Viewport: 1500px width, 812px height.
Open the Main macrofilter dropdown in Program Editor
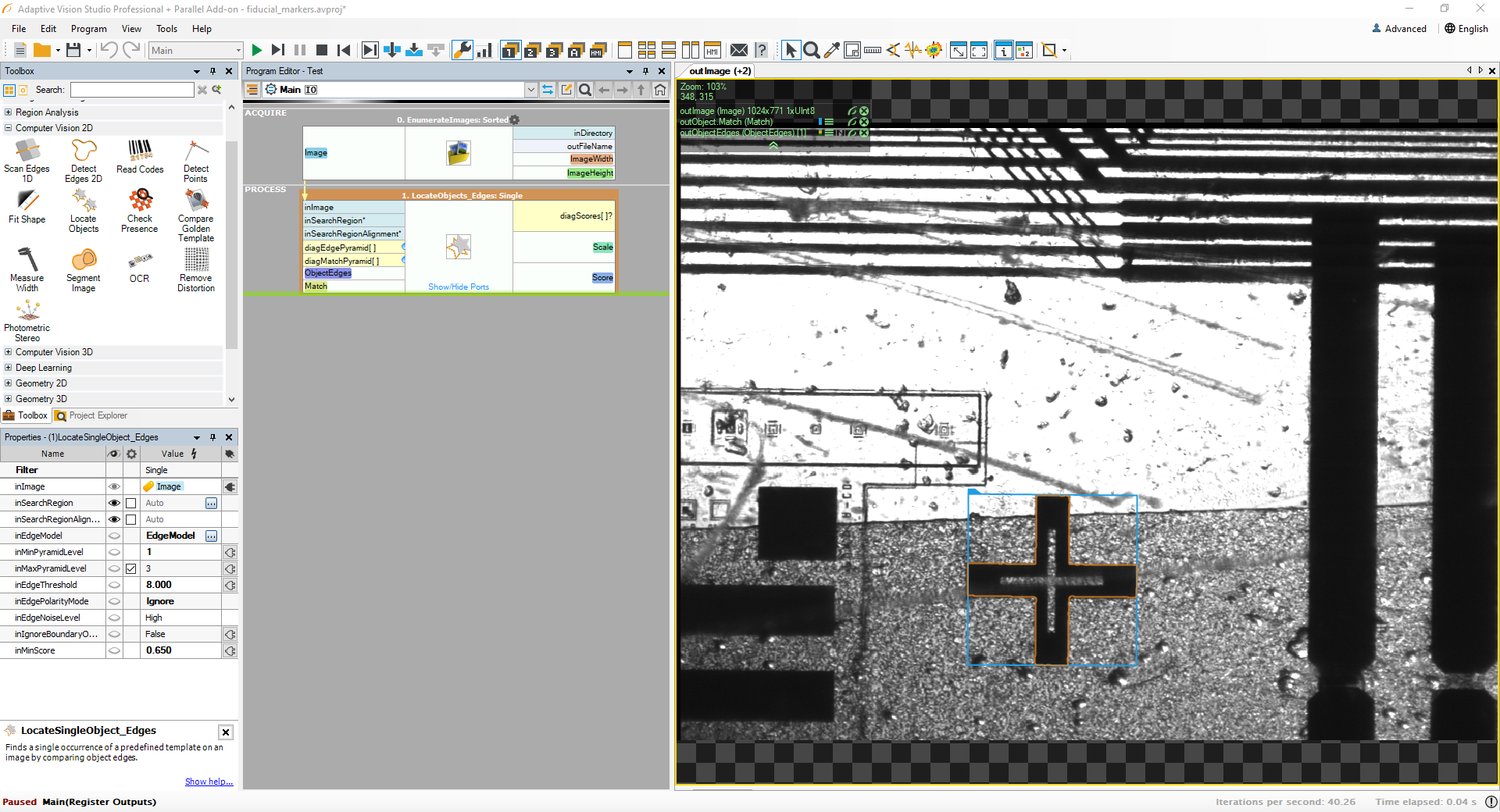point(530,90)
